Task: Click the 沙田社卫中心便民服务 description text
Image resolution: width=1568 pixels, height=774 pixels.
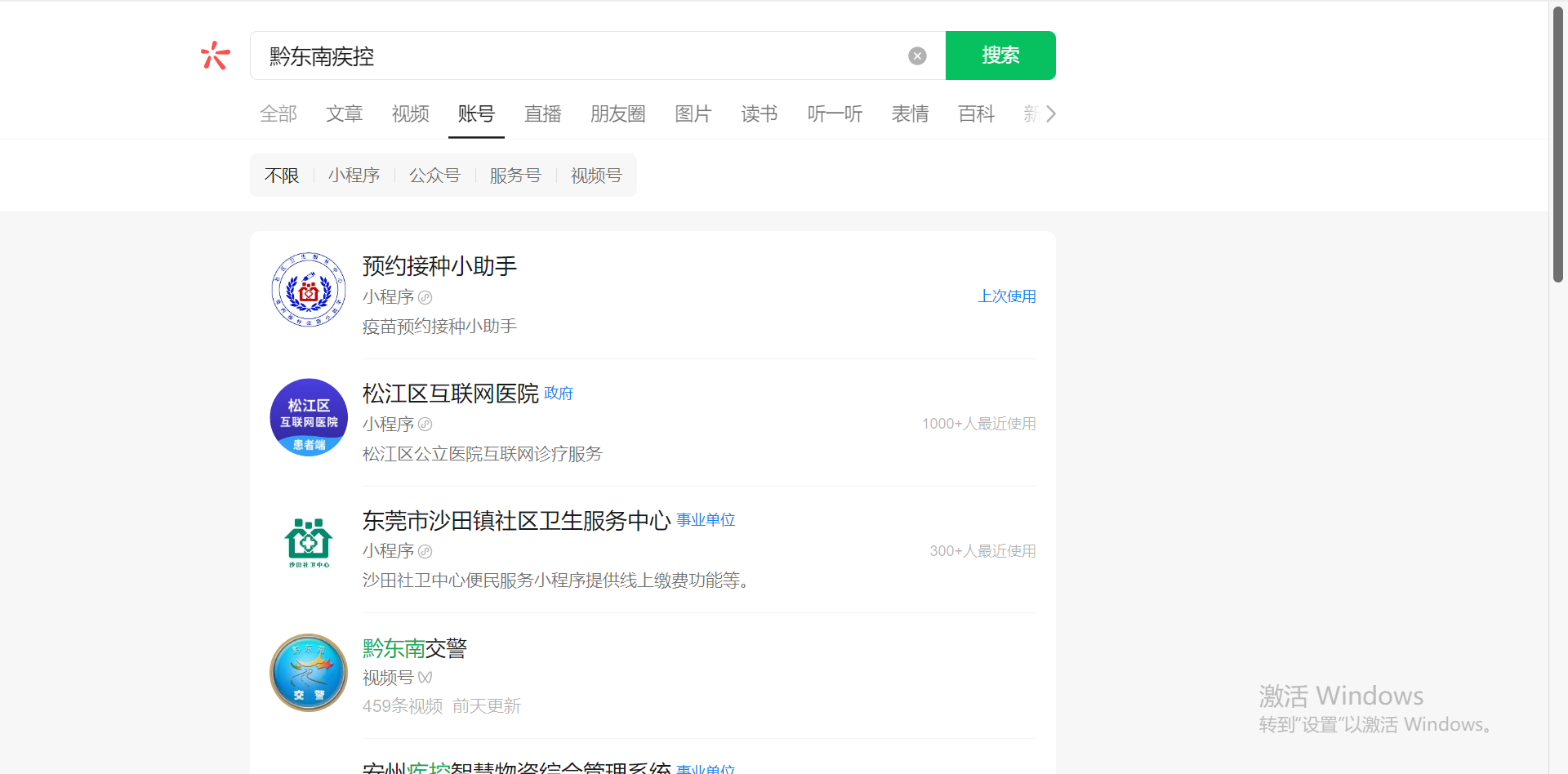Action: pos(556,580)
